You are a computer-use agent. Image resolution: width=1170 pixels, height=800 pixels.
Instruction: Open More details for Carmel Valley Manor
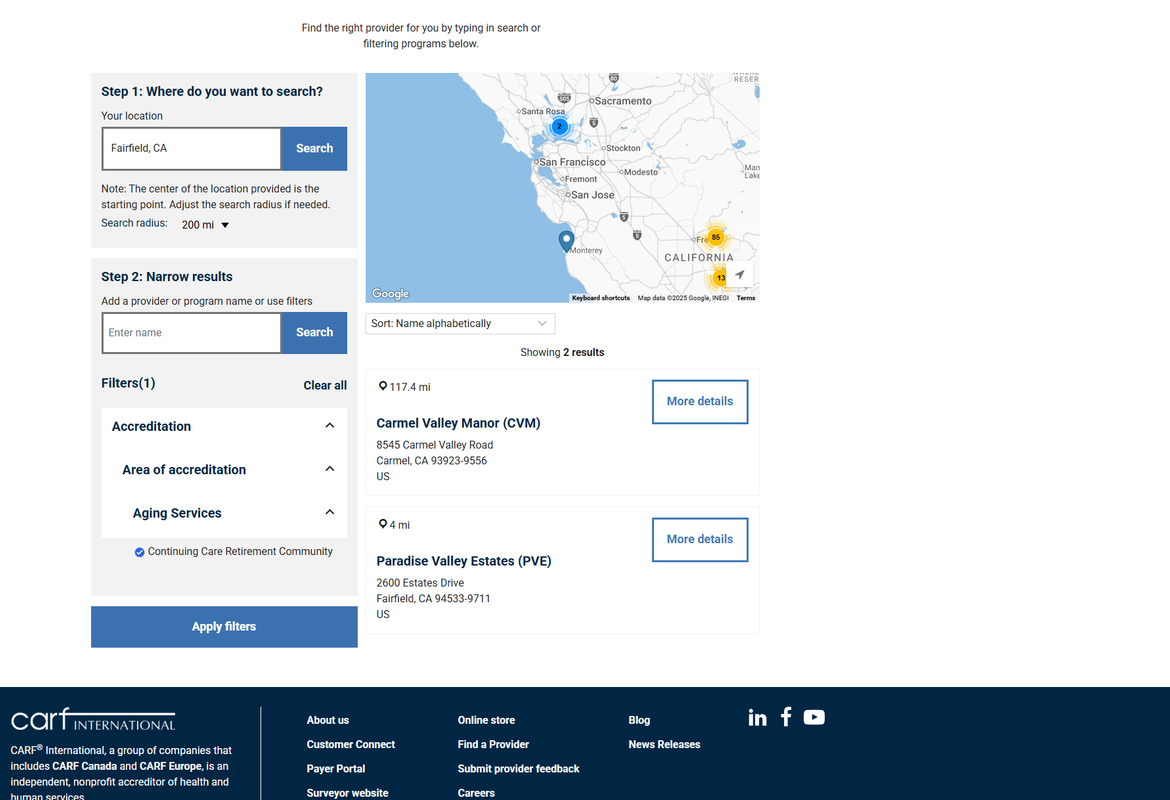click(x=700, y=401)
